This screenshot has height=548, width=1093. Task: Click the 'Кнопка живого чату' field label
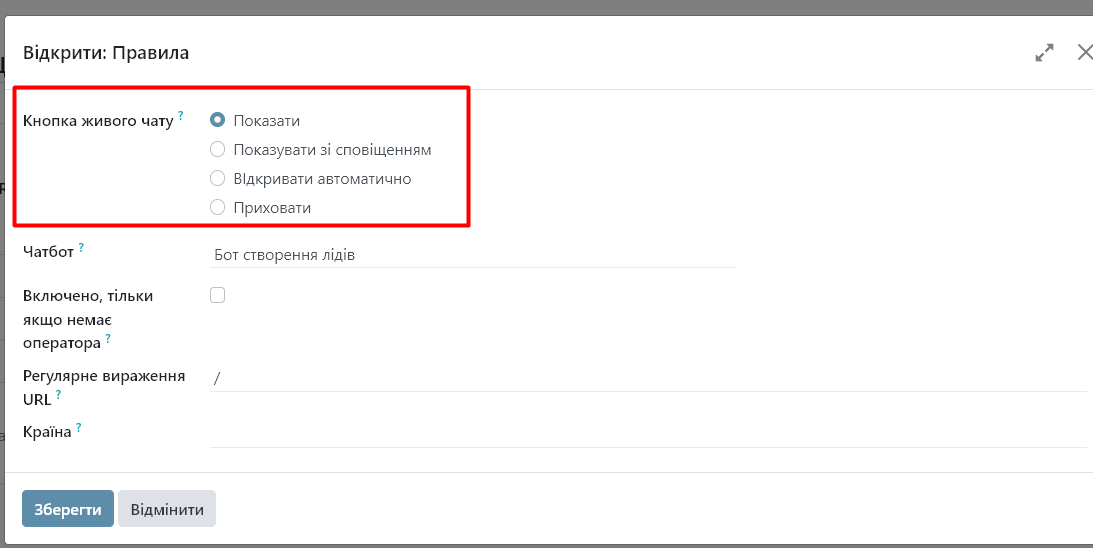pyautogui.click(x=98, y=121)
